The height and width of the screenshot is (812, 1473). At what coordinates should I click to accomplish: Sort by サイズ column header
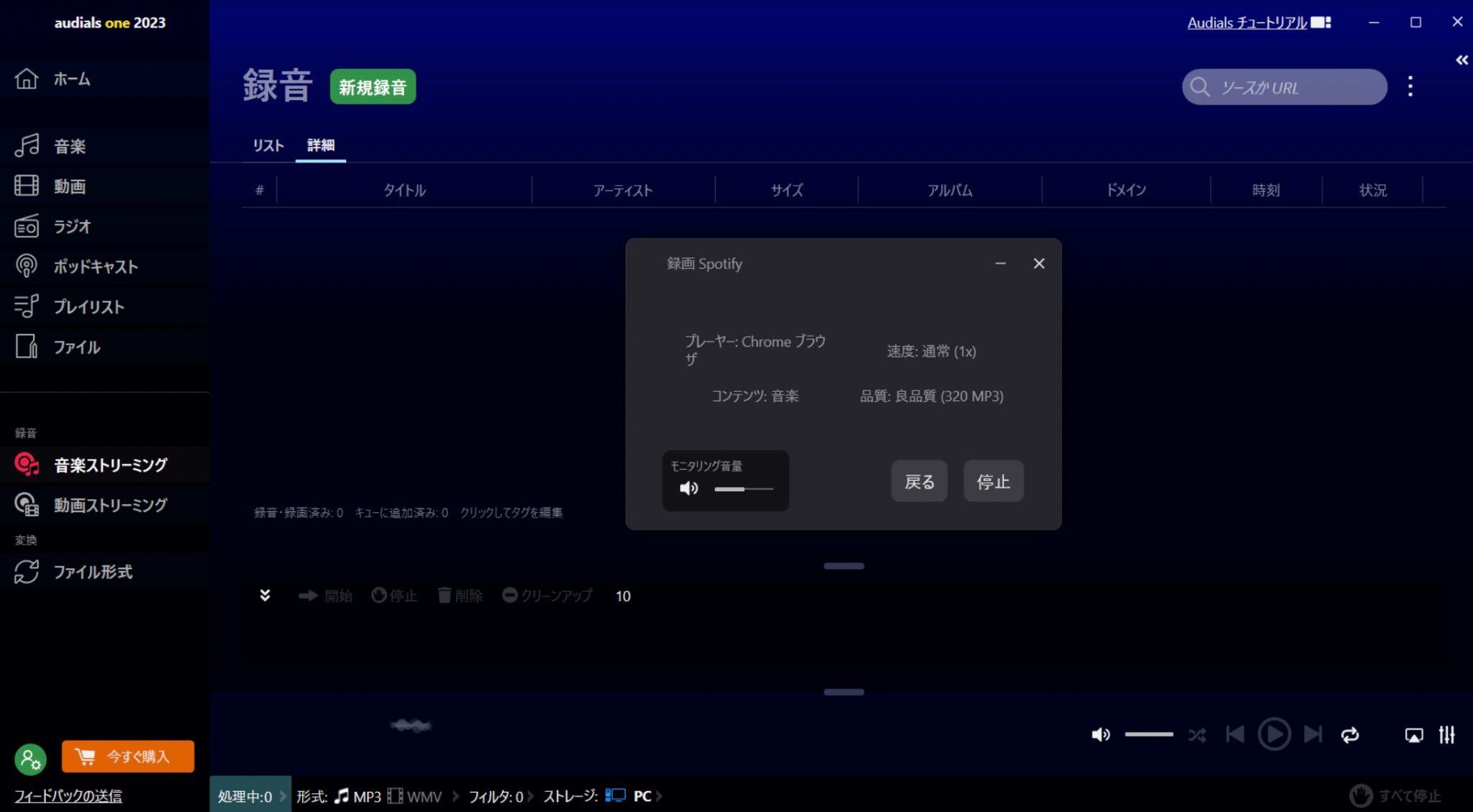[x=787, y=190]
